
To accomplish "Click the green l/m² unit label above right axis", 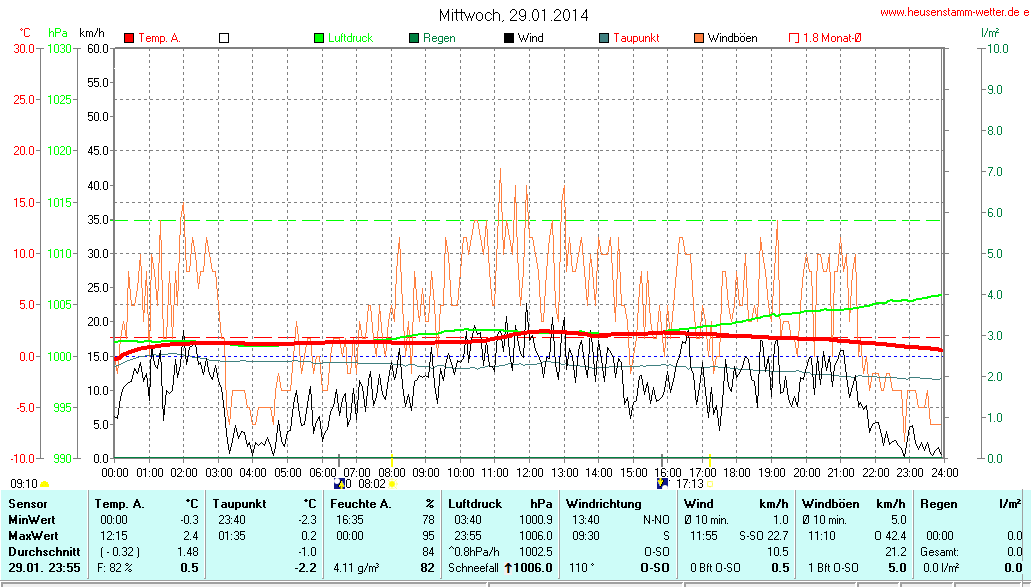I will (990, 32).
